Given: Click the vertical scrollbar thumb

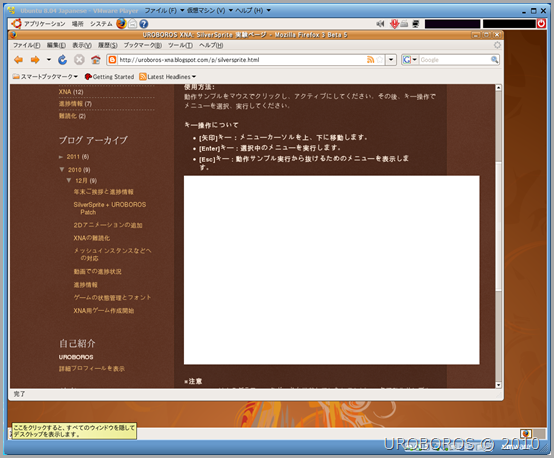Looking at the screenshot, I should [499, 227].
